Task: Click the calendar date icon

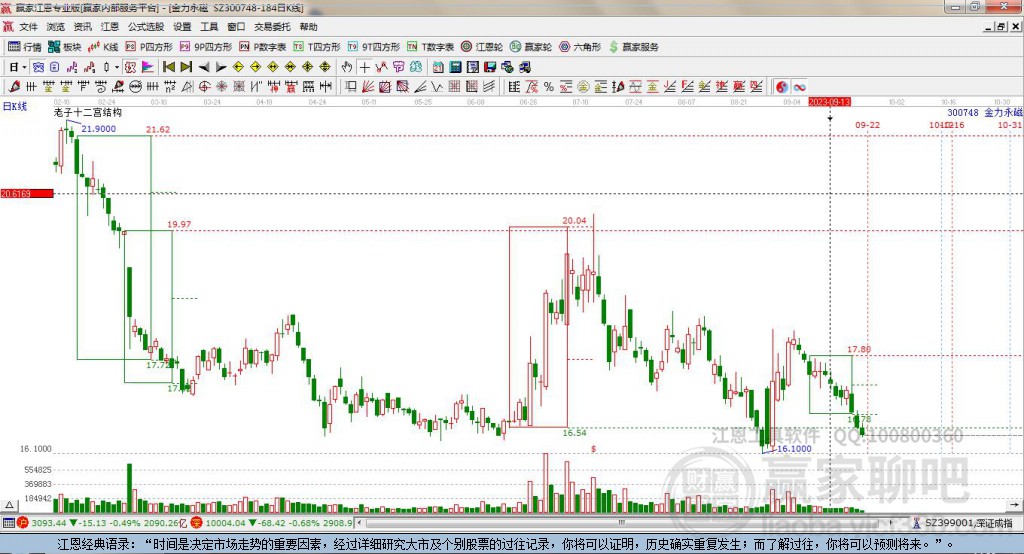Action: pos(438,67)
